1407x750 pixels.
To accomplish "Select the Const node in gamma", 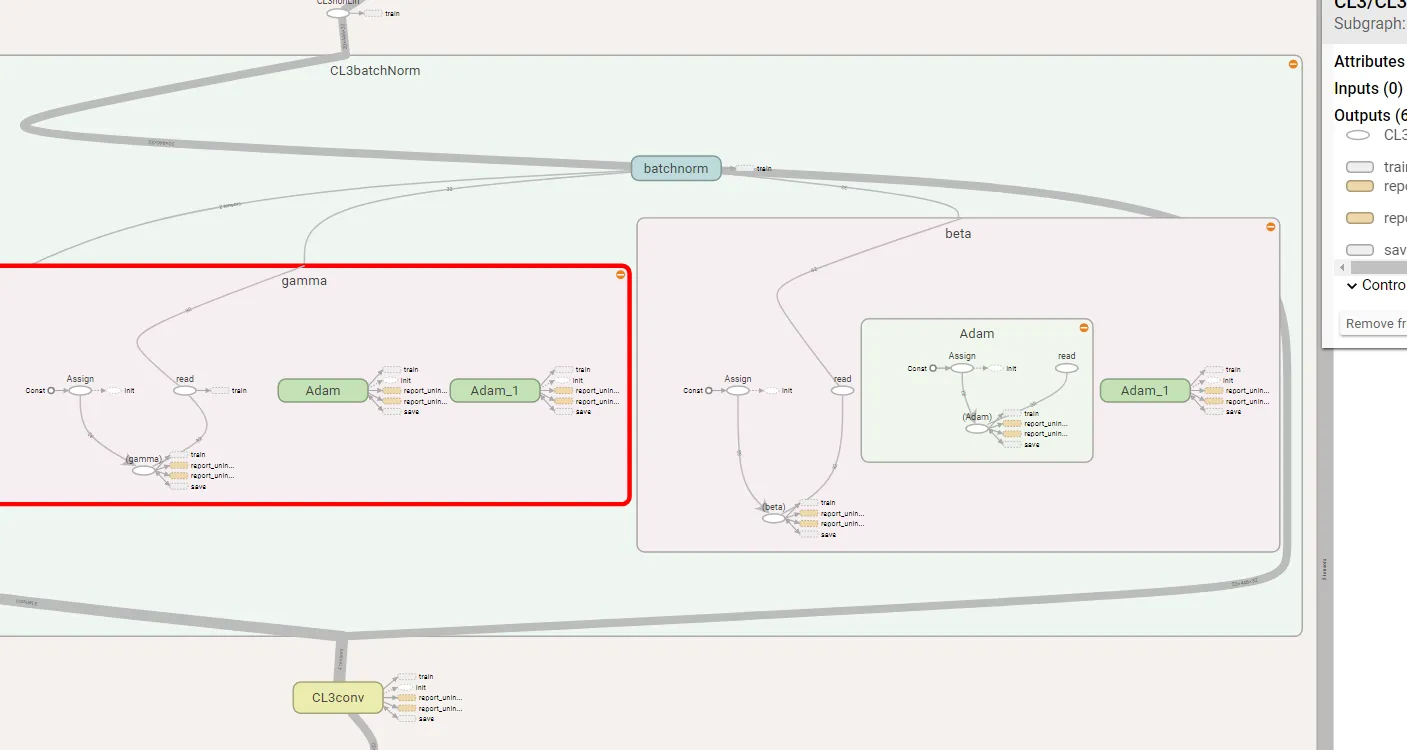I will tap(51, 391).
